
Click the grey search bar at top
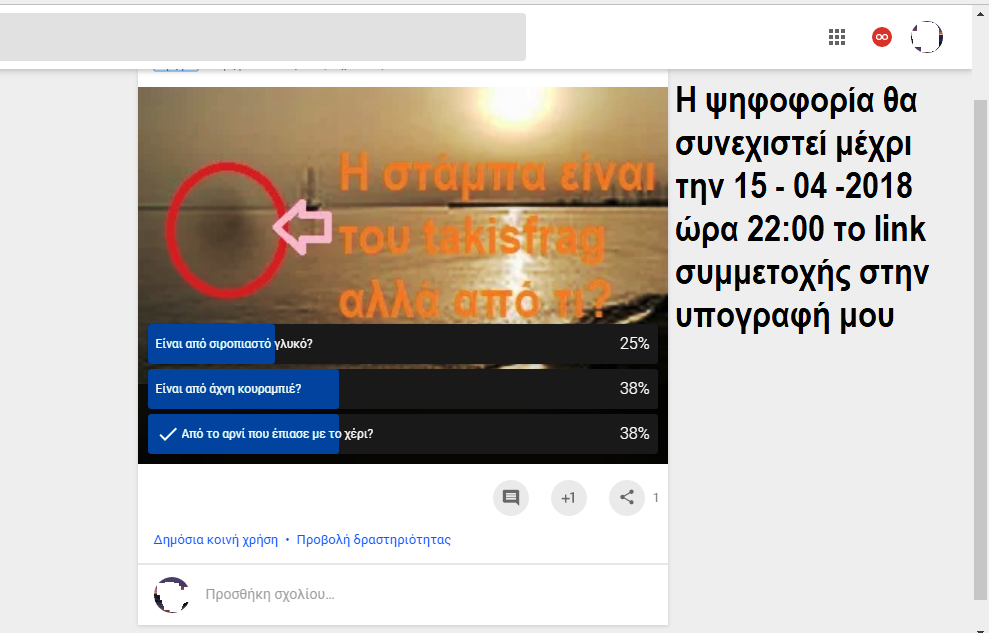(262, 37)
